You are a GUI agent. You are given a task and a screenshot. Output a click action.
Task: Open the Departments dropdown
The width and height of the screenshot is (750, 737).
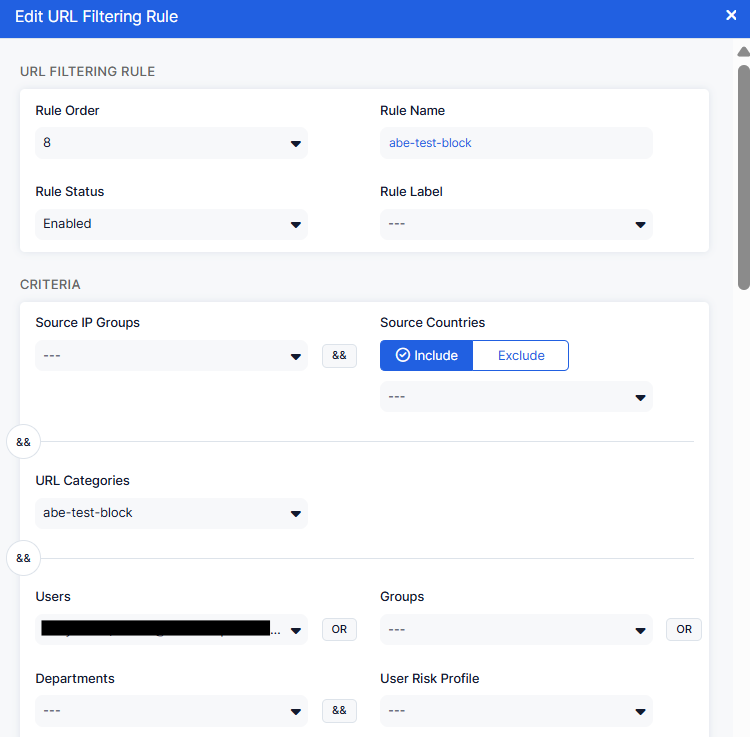[x=171, y=711]
